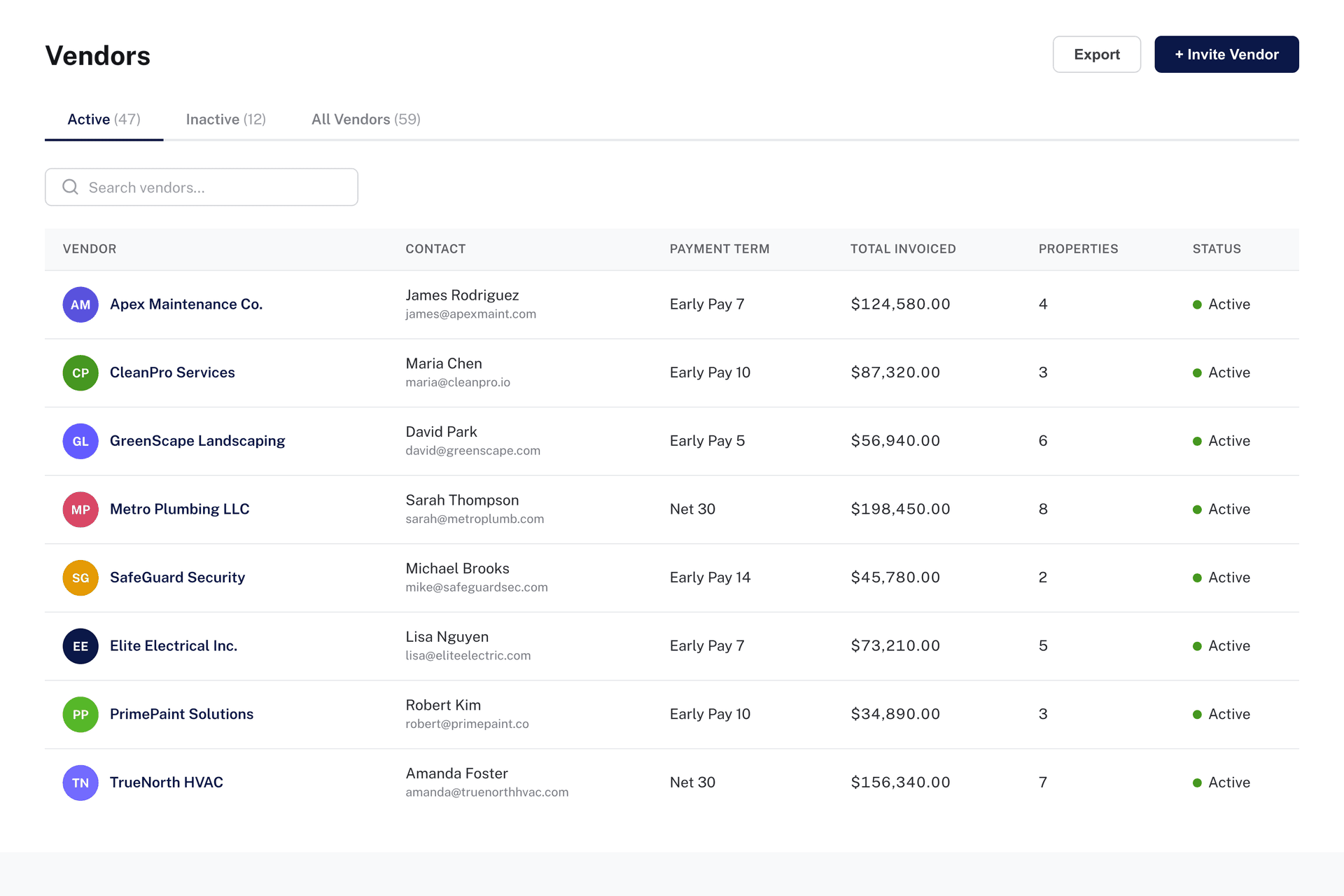Click the CleanPro Services circular avatar
The width and height of the screenshot is (1344, 896).
pos(80,372)
